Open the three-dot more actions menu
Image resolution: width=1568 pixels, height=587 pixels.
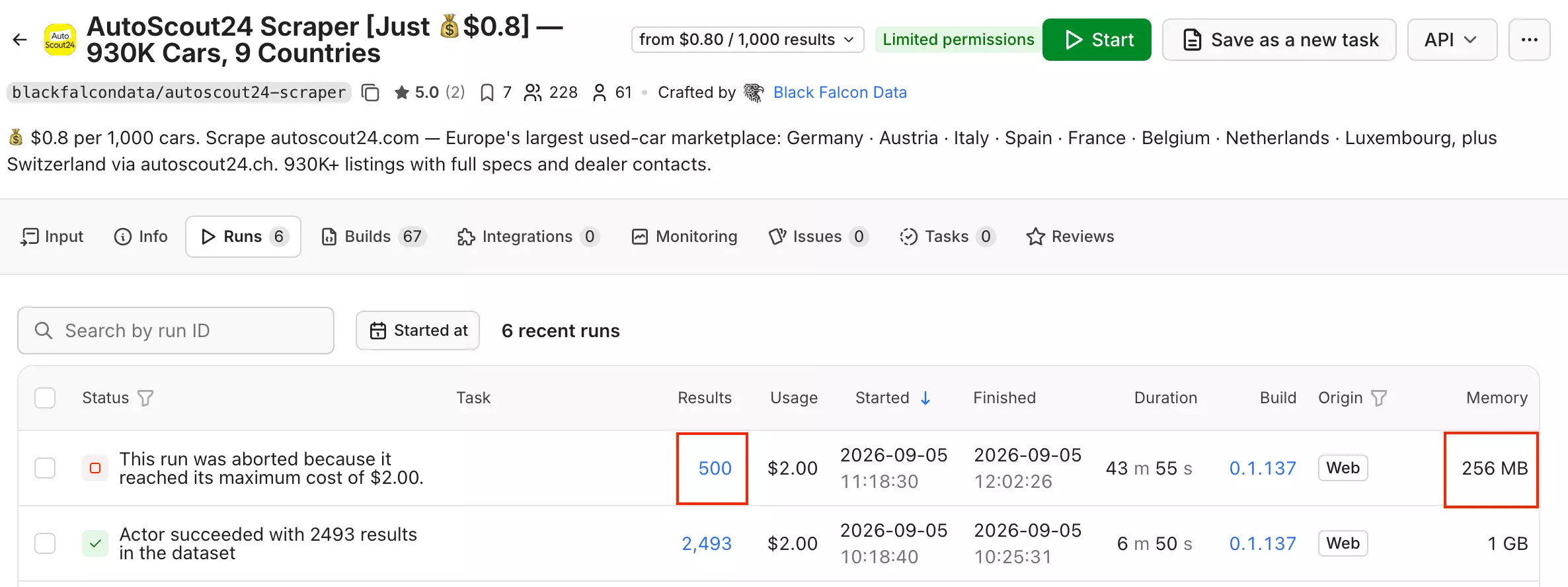point(1530,40)
